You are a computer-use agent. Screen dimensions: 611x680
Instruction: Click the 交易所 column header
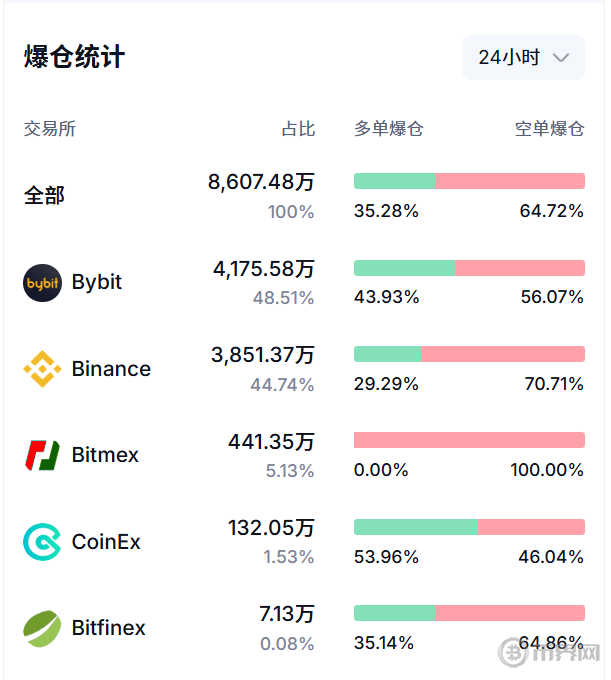pos(50,129)
